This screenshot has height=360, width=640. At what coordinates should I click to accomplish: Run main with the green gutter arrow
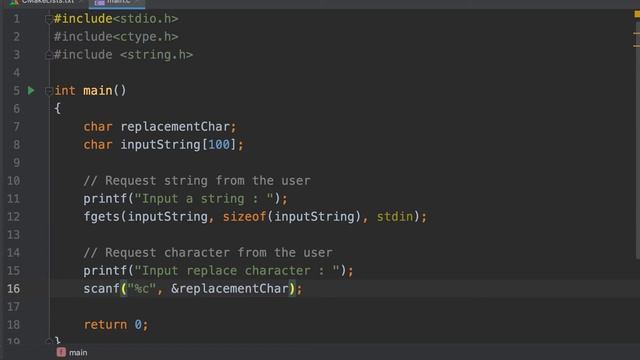click(x=31, y=91)
